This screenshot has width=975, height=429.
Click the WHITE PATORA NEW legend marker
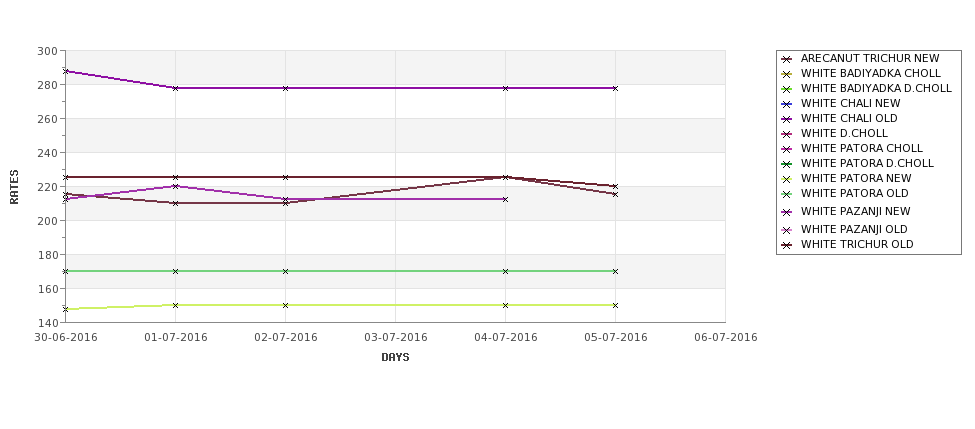787,179
